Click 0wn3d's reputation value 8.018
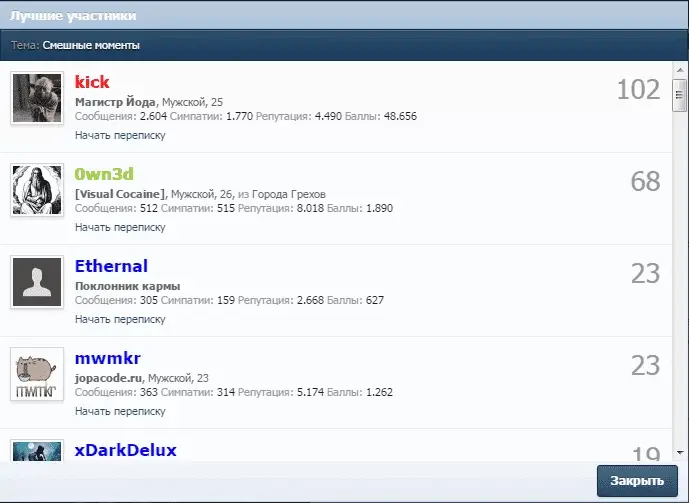This screenshot has height=503, width=689. click(x=310, y=208)
